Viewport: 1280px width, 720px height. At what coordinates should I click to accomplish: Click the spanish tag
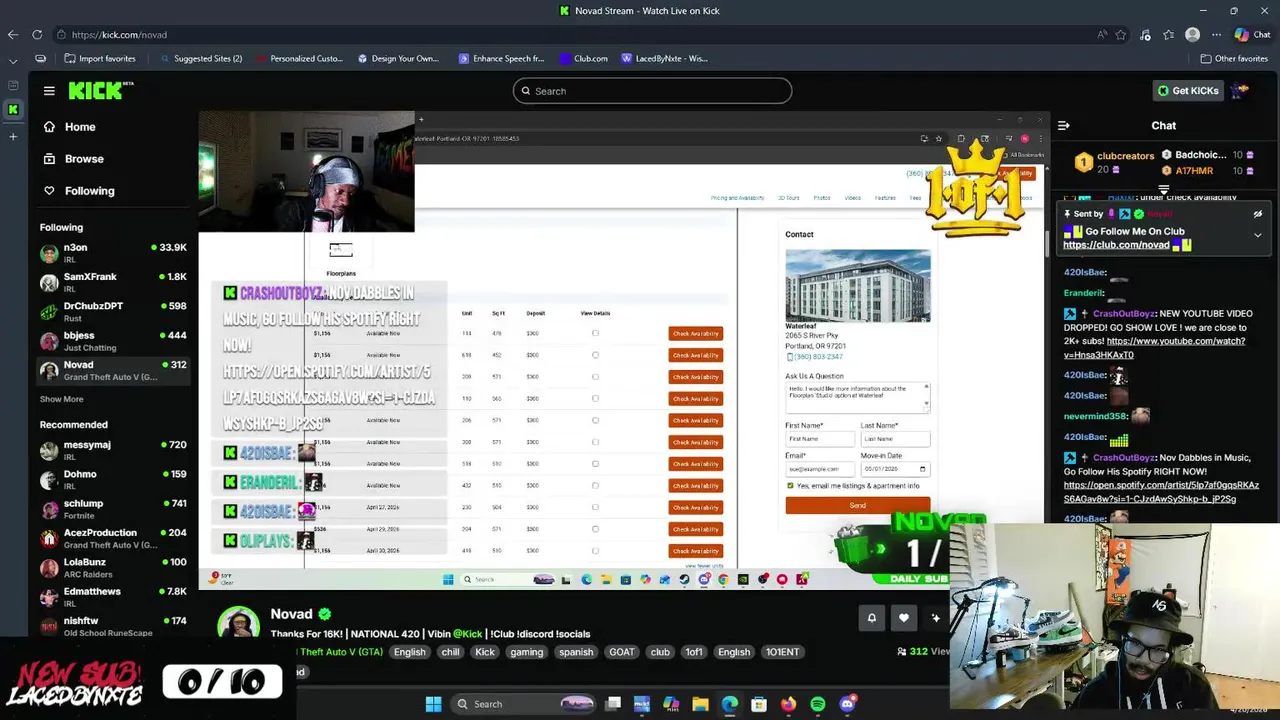pos(576,652)
